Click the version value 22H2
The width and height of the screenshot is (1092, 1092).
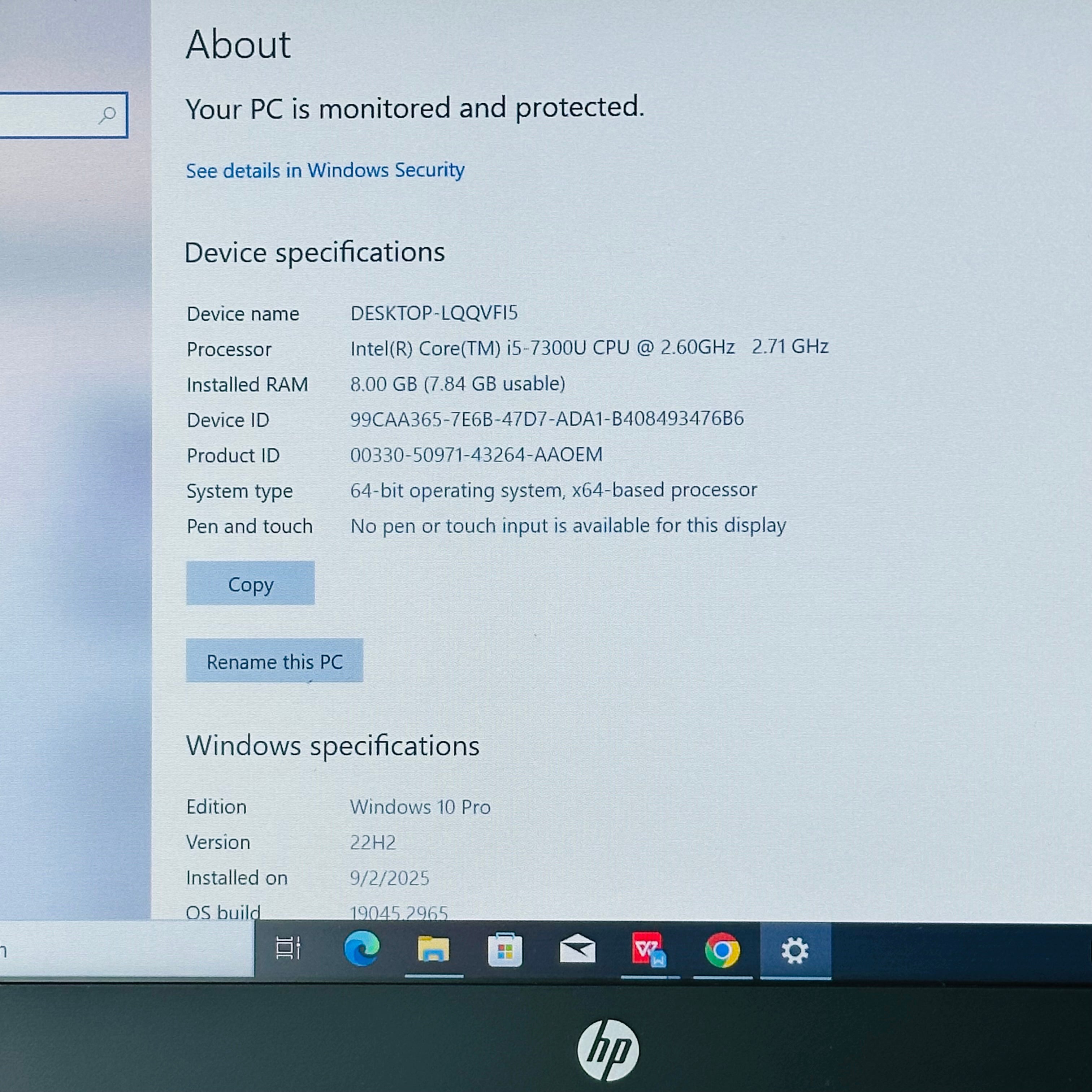coord(373,842)
